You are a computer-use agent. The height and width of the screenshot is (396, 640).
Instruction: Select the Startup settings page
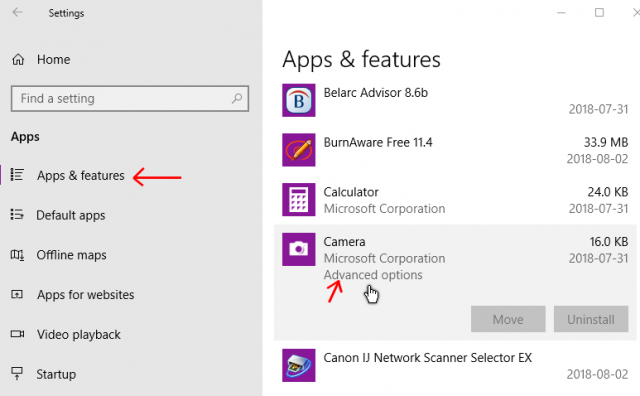click(56, 374)
